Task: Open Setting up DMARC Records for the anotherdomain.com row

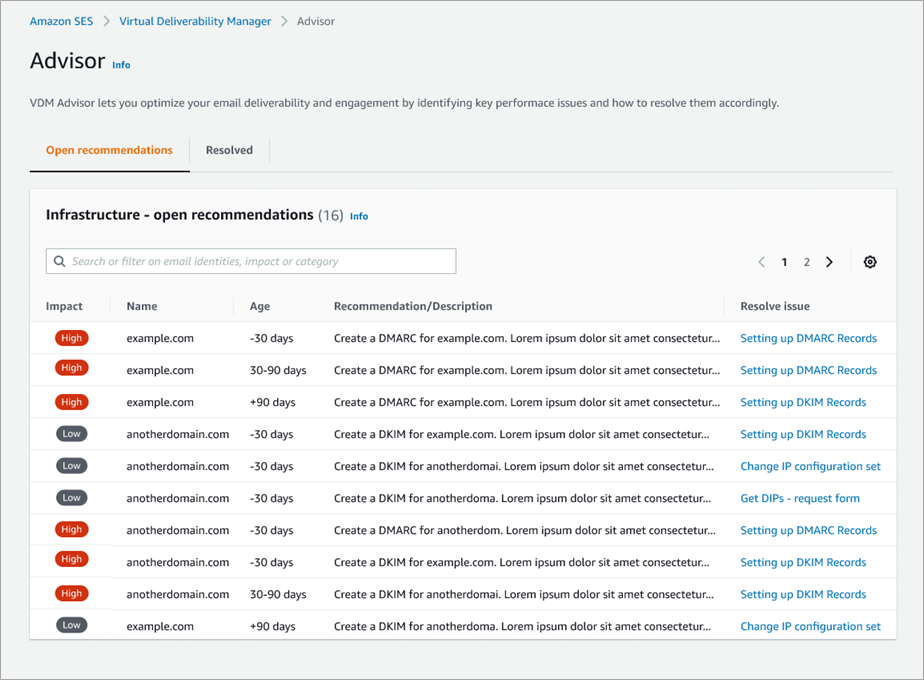Action: 808,530
